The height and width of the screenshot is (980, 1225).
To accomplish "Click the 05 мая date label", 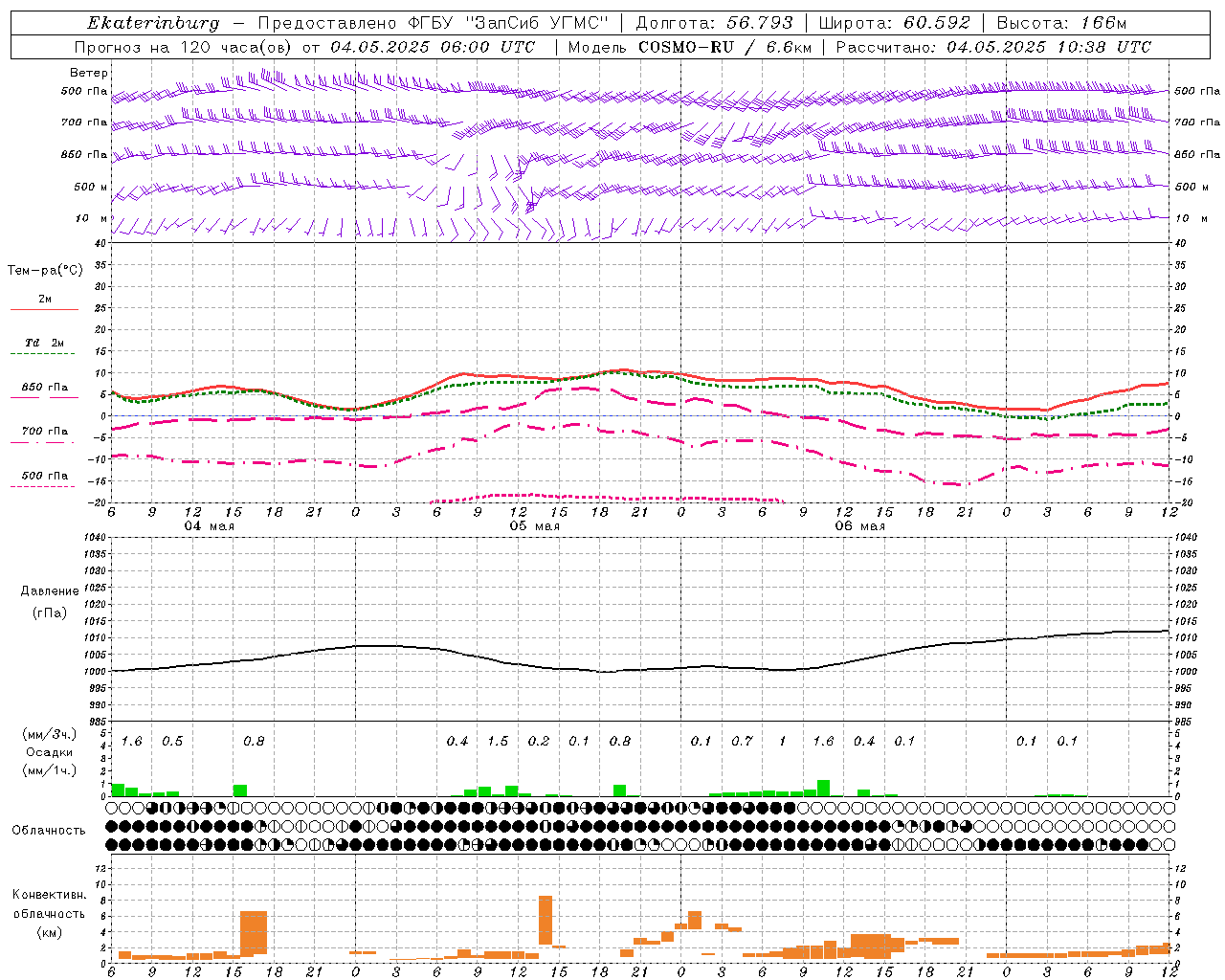I will (x=534, y=526).
